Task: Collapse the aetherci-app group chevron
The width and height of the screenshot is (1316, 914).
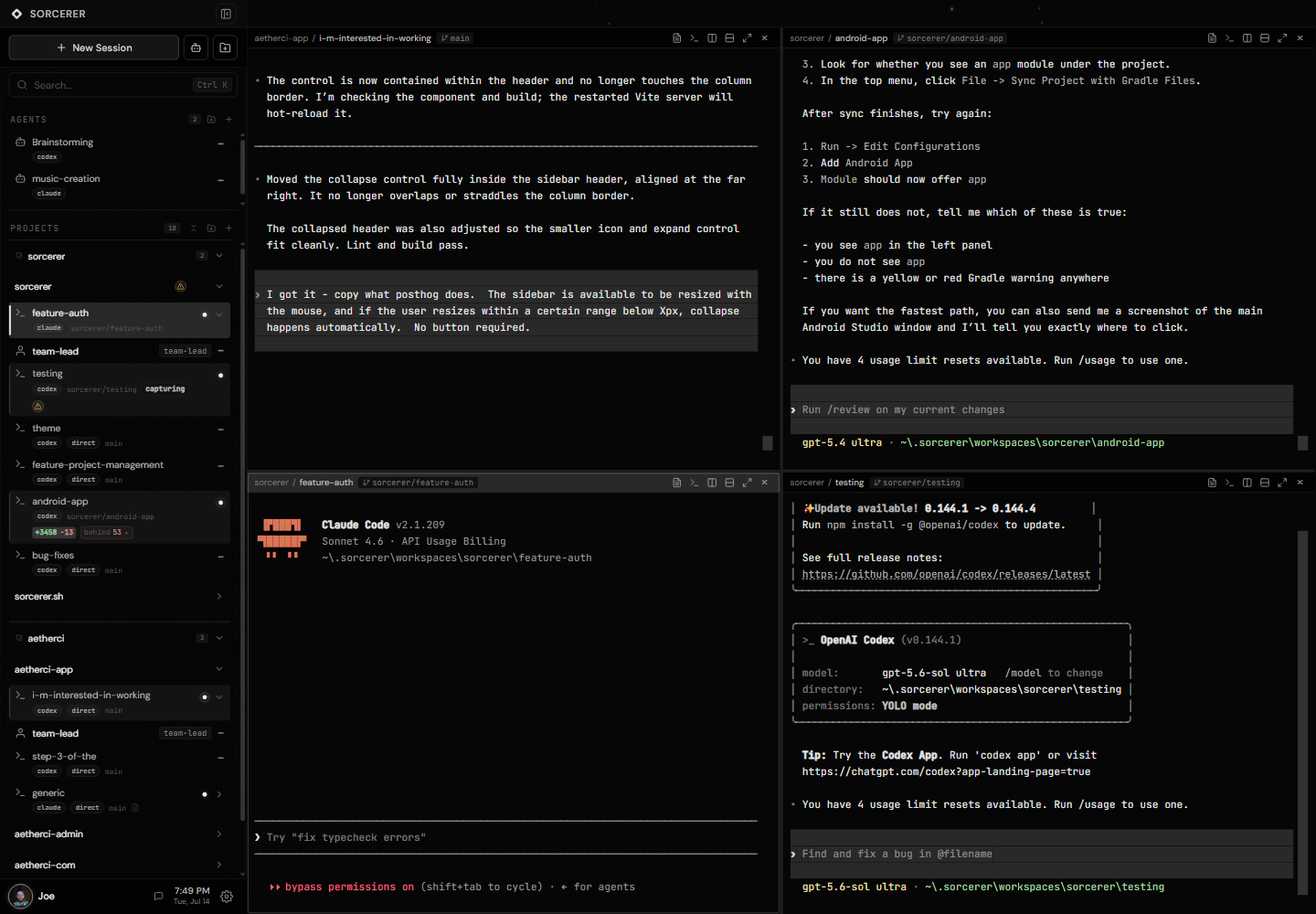Action: click(x=219, y=669)
